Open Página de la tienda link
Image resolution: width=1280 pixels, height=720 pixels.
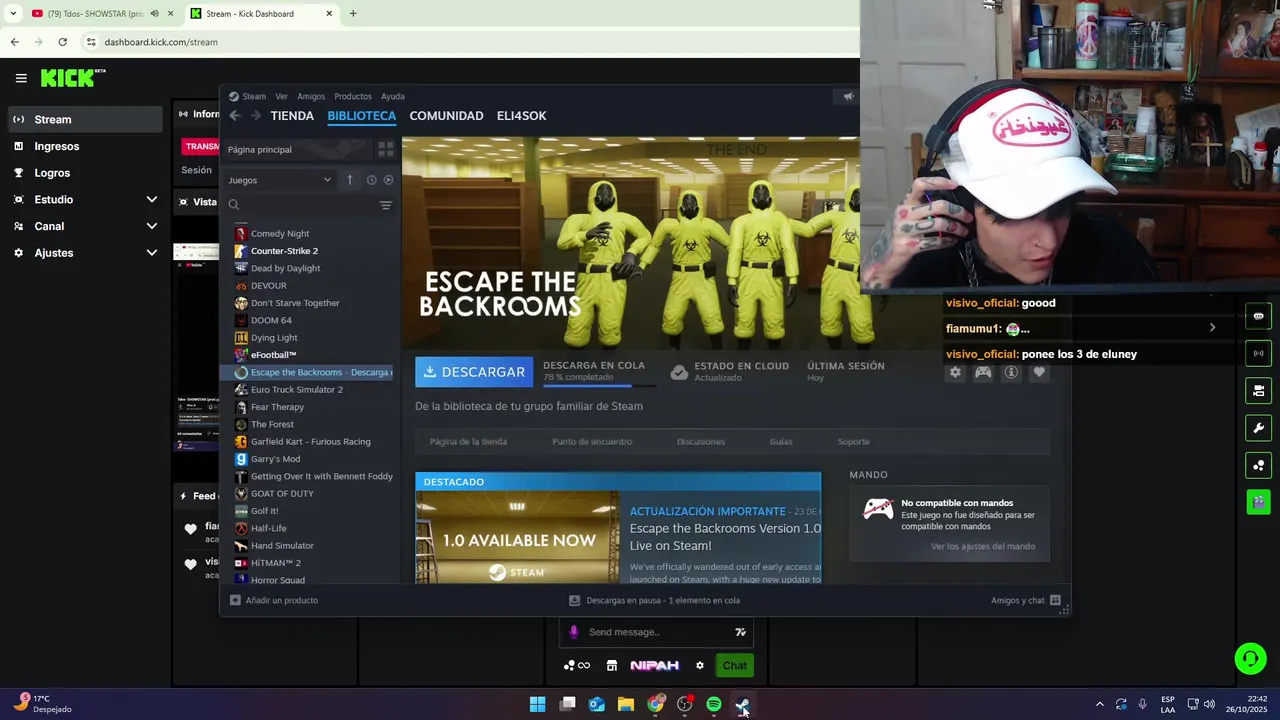point(468,441)
